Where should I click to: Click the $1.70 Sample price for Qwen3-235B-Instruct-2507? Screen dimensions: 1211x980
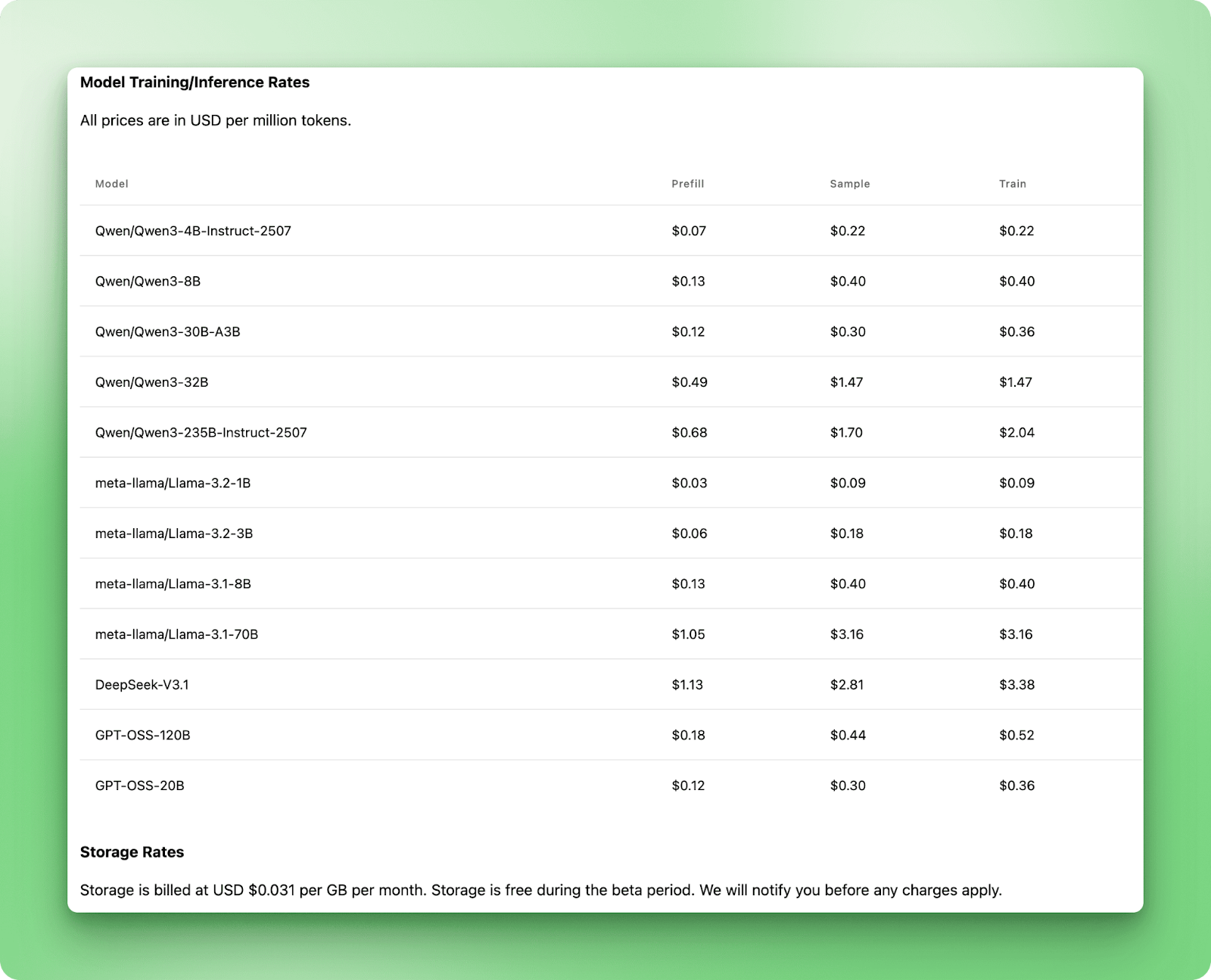coord(847,433)
